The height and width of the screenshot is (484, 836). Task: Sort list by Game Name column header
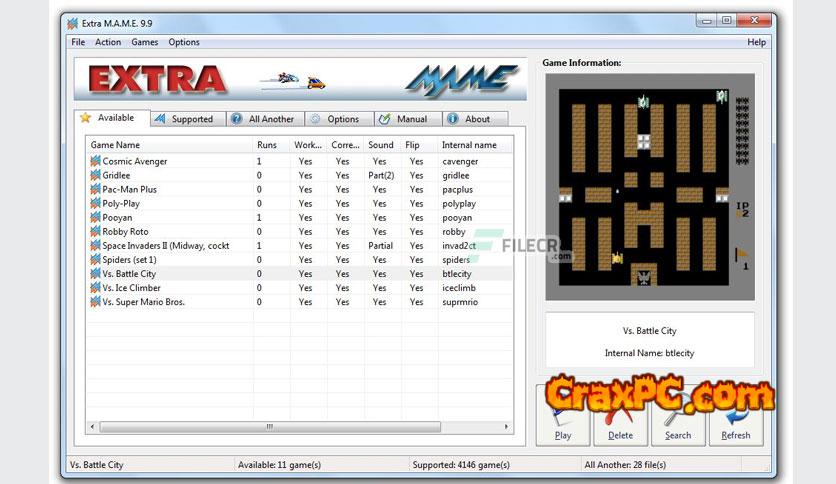(x=168, y=145)
